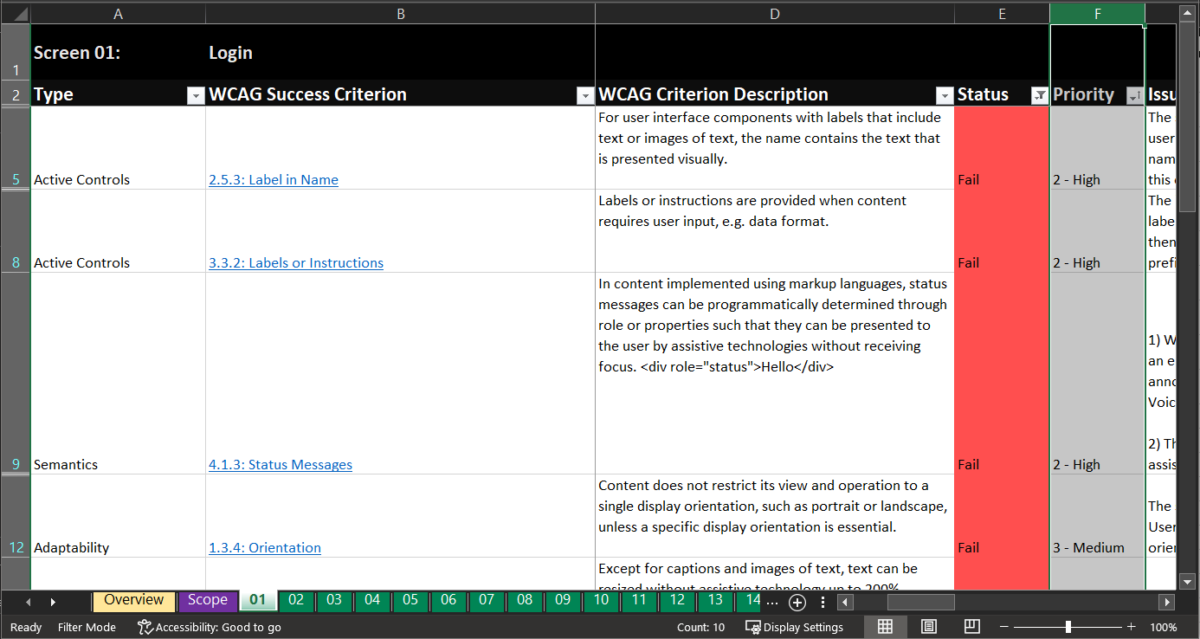Image resolution: width=1200 pixels, height=639 pixels.
Task: Zoom out using the minus icon
Action: point(1005,626)
